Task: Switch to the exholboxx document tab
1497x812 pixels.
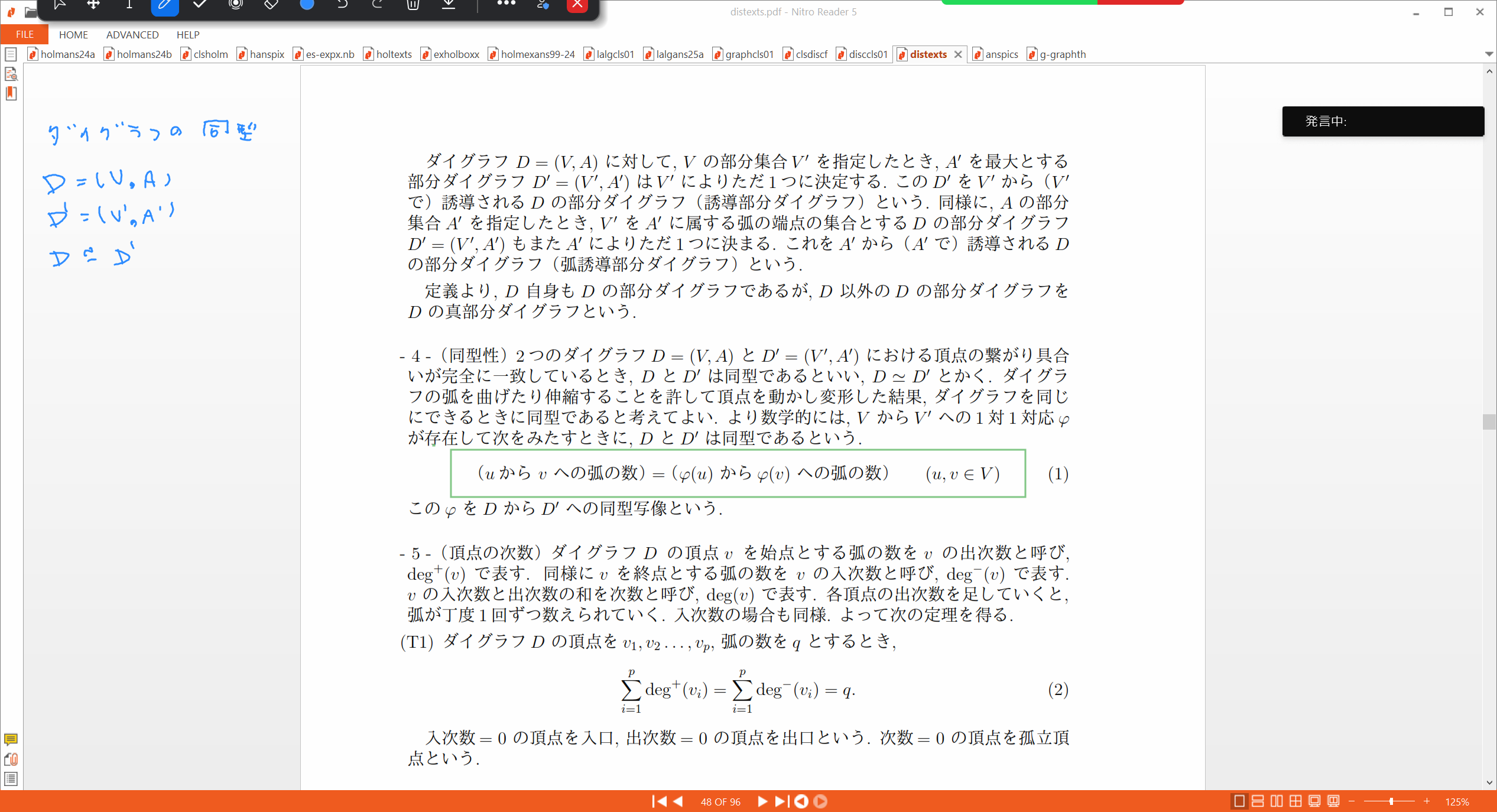Action: (x=450, y=54)
